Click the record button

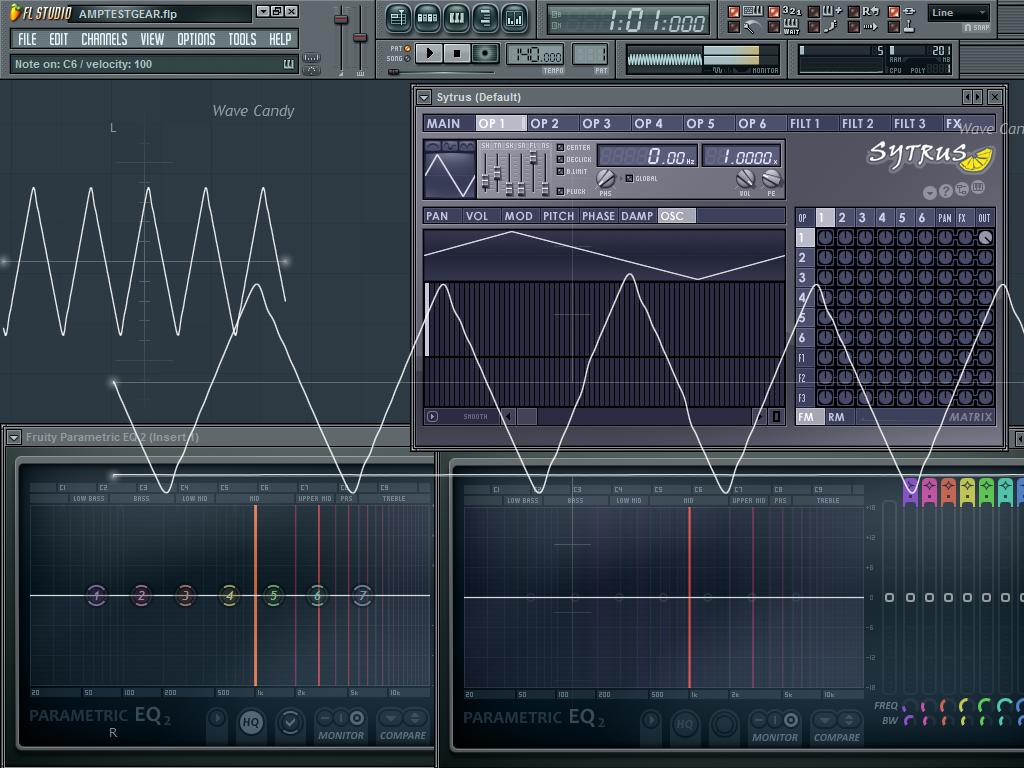485,53
